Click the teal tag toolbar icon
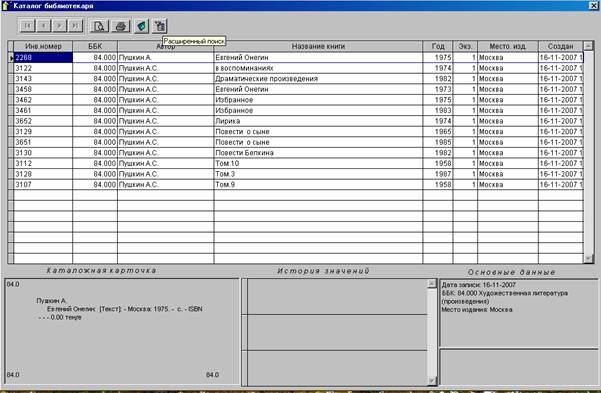This screenshot has width=601, height=393. click(141, 26)
